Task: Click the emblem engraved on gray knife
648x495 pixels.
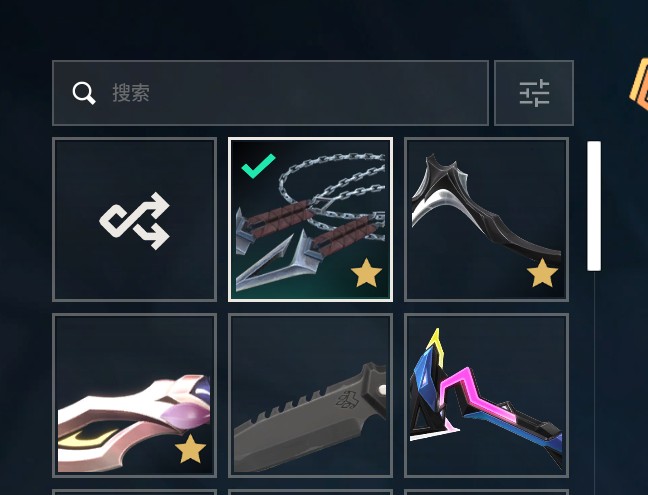Action: 347,399
